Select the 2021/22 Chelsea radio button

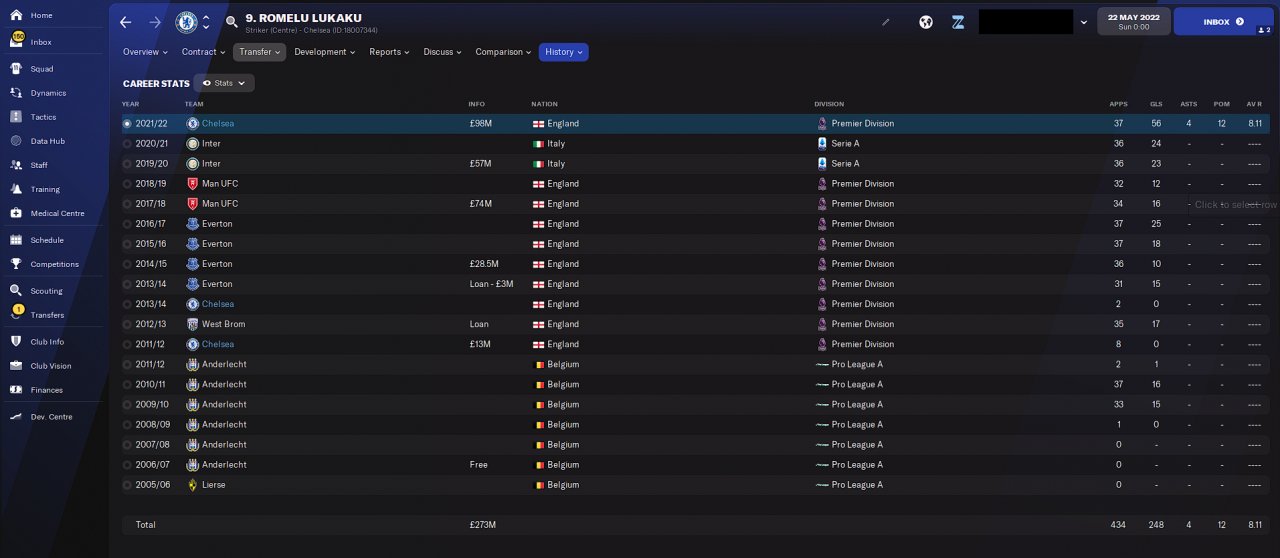coord(127,124)
